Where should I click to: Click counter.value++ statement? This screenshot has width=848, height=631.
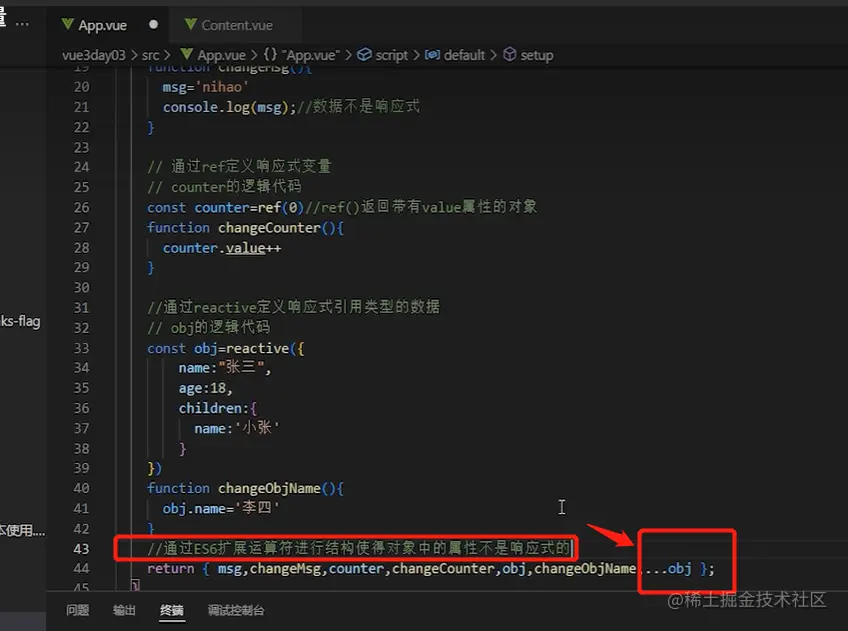click(222, 248)
